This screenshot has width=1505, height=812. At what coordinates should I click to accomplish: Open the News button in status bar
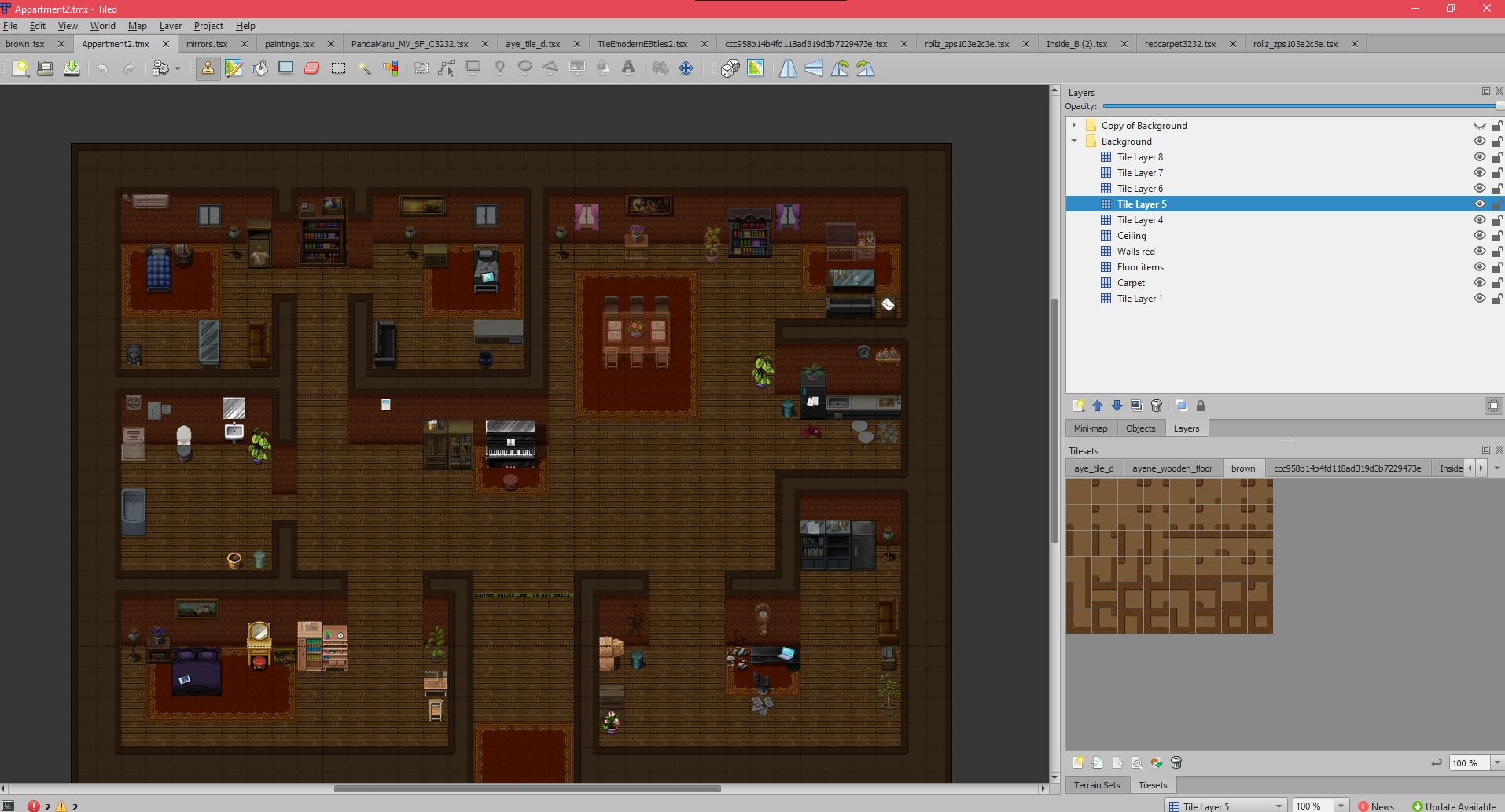pos(1376,806)
